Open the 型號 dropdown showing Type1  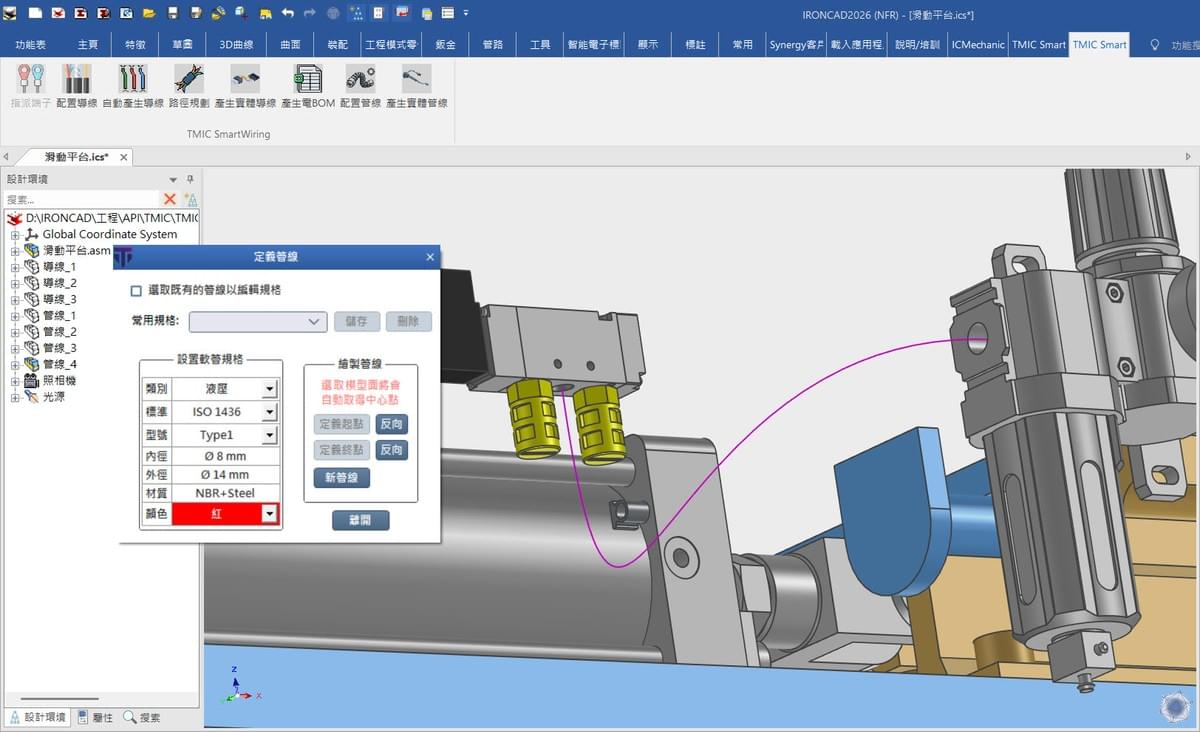click(269, 435)
